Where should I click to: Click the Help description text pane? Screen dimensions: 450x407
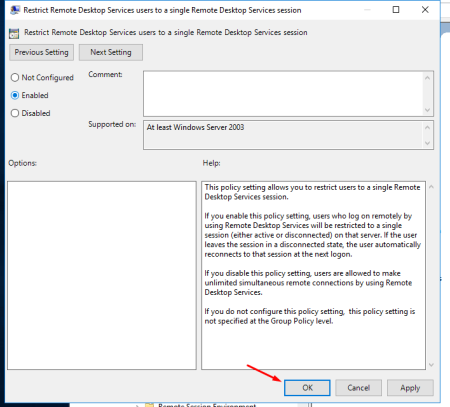click(313, 275)
